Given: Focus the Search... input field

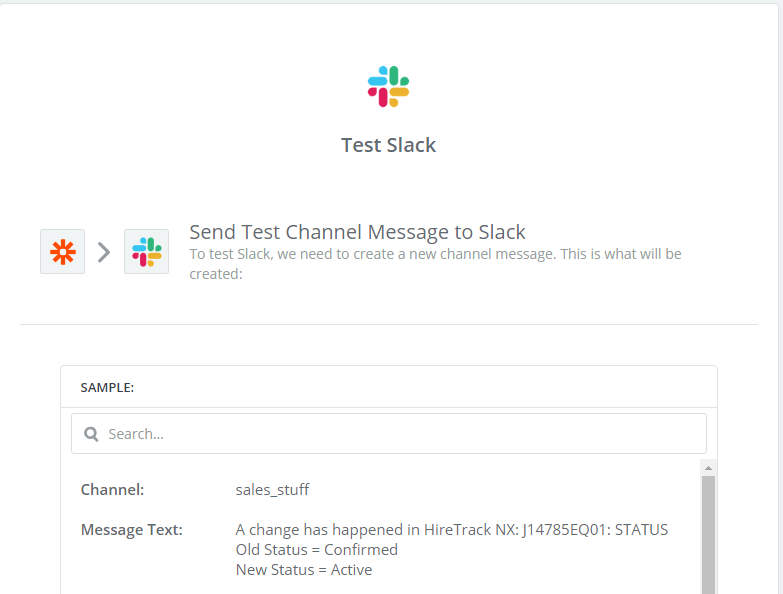Looking at the screenshot, I should coord(389,433).
